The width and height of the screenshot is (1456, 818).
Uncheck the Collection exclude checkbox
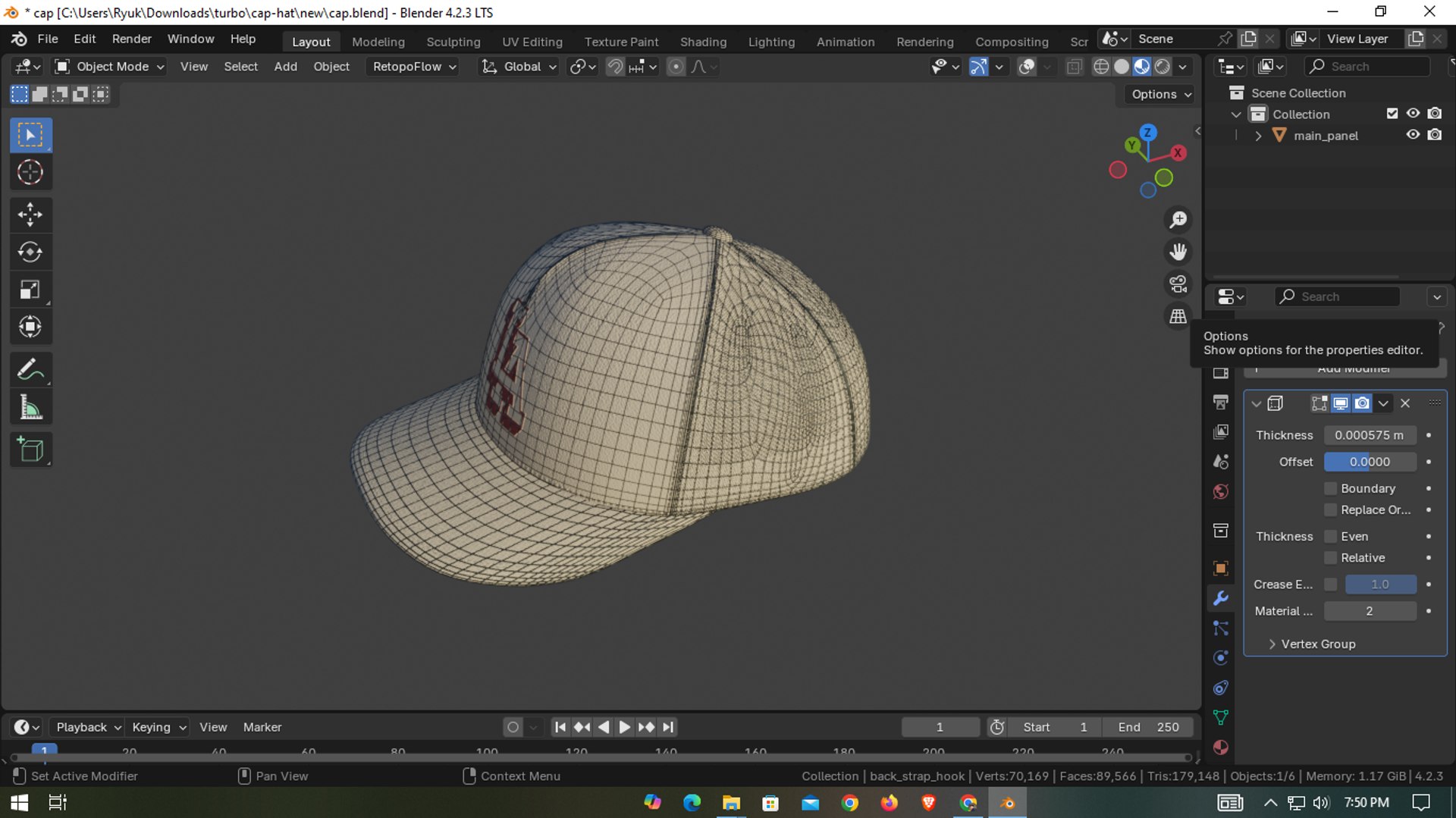1392,114
